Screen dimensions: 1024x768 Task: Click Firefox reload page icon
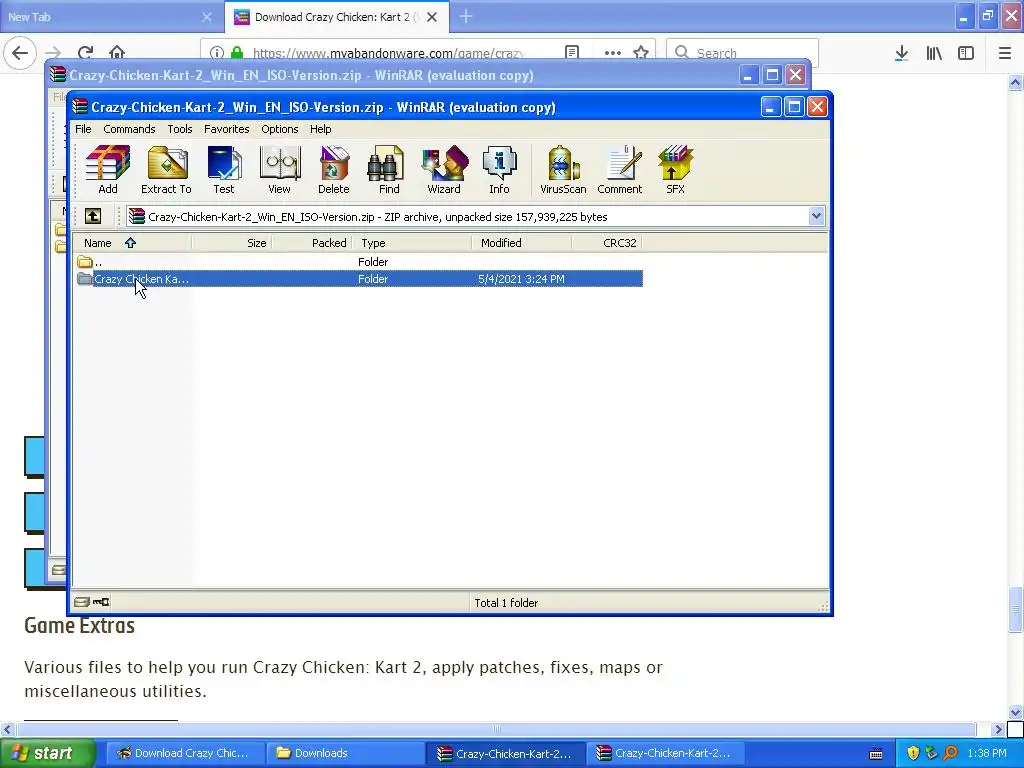pos(86,53)
